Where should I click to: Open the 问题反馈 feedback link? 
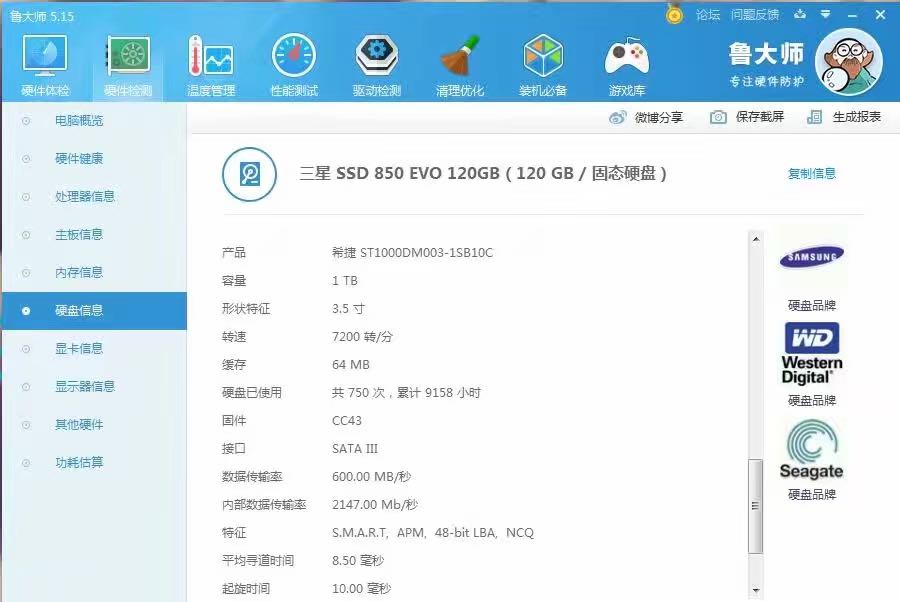point(755,15)
